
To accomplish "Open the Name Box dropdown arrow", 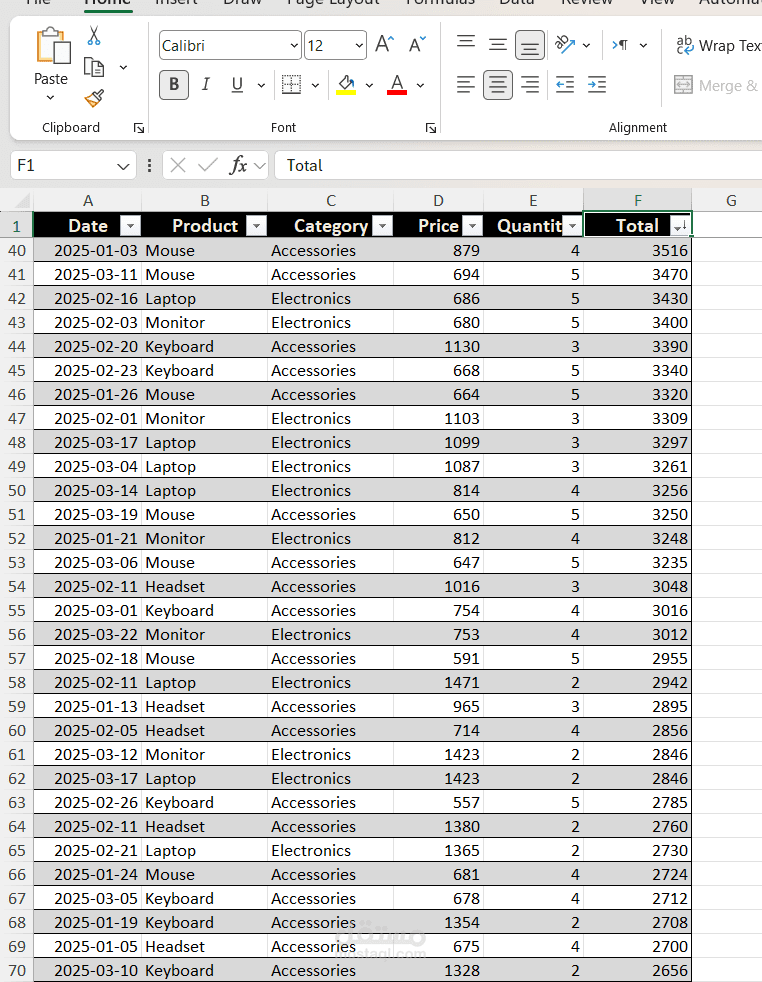I will 123,166.
